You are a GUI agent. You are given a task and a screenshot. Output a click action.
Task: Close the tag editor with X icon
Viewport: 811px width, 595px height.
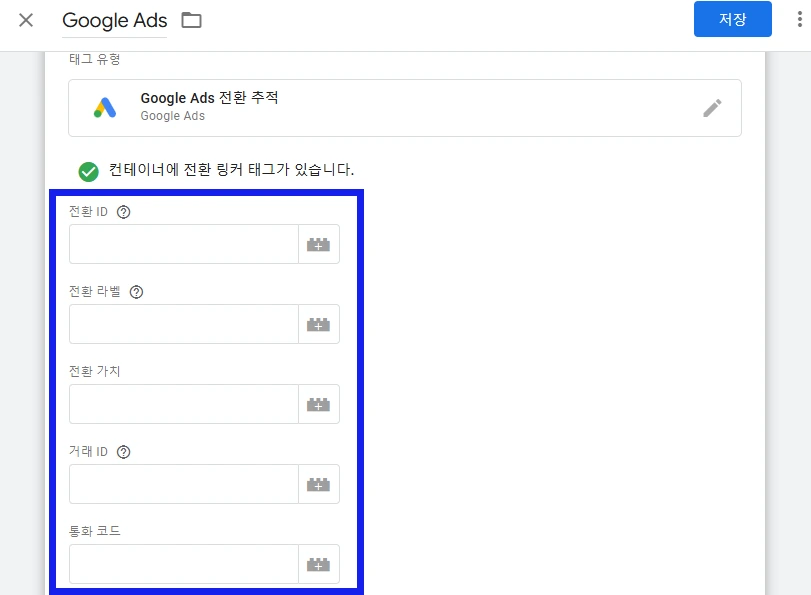tap(26, 20)
